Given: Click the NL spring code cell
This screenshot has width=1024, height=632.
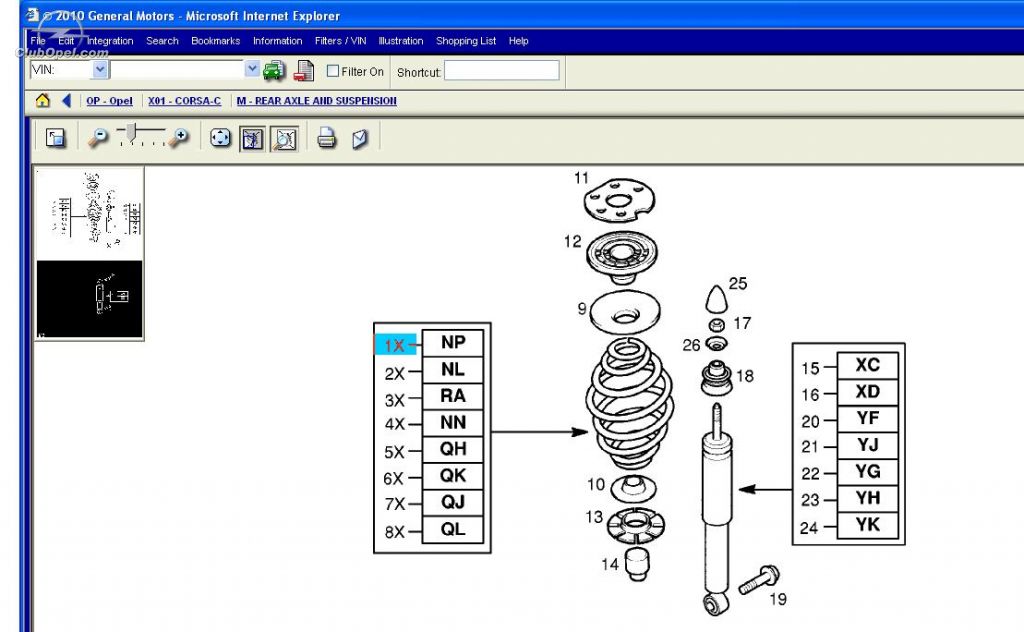Looking at the screenshot, I should (453, 370).
